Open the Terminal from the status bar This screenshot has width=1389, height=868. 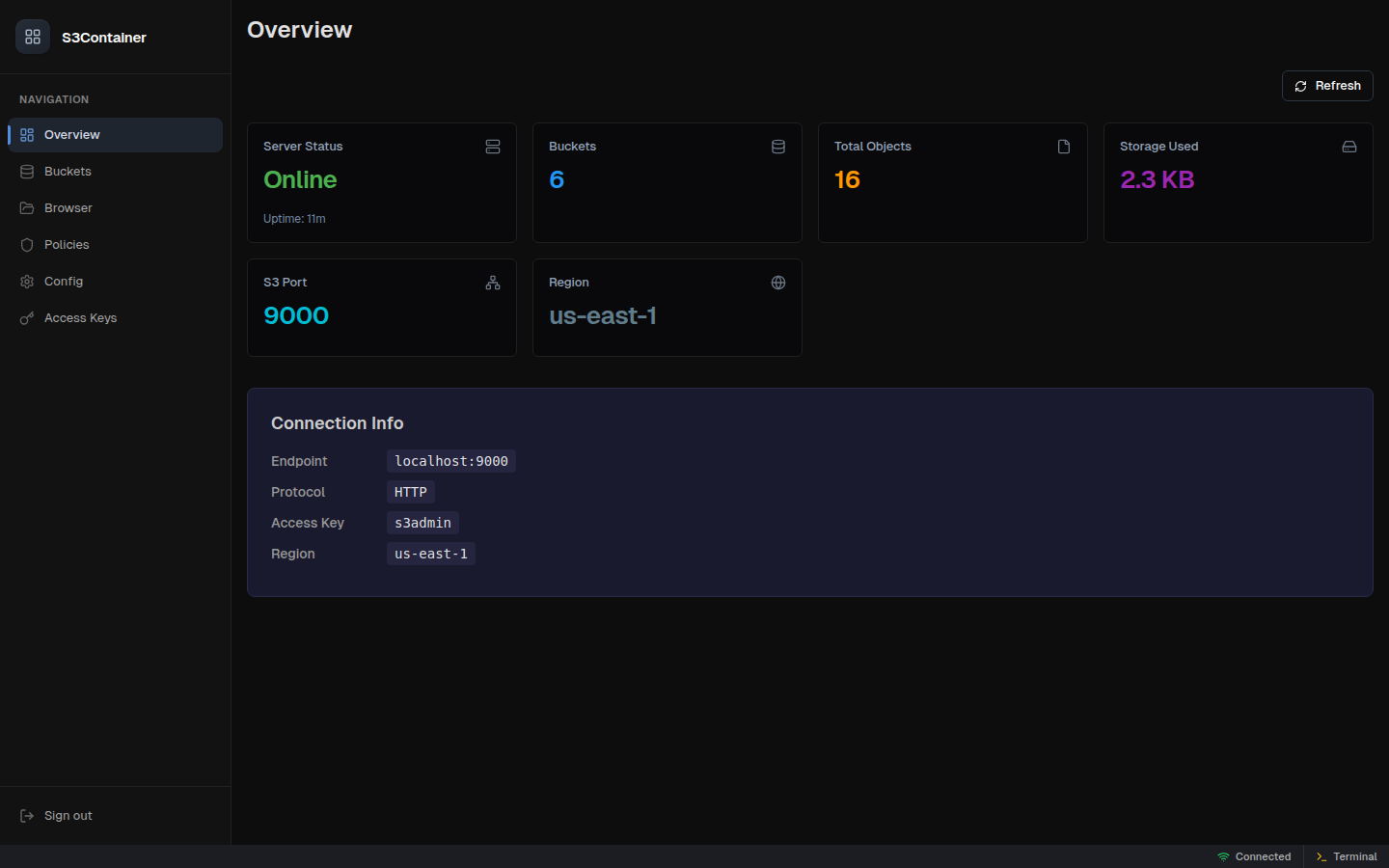(x=1346, y=856)
